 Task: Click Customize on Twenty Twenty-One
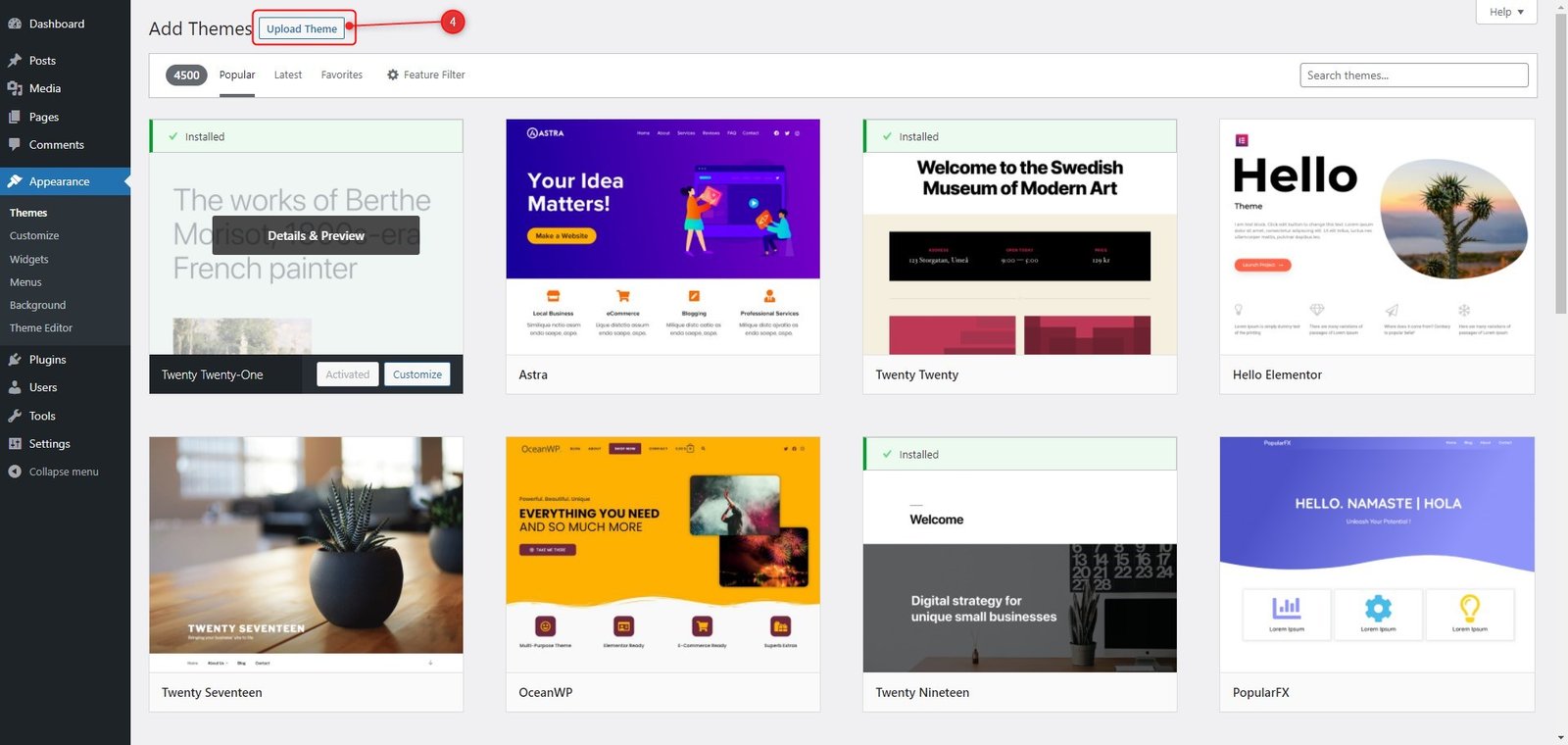click(417, 374)
